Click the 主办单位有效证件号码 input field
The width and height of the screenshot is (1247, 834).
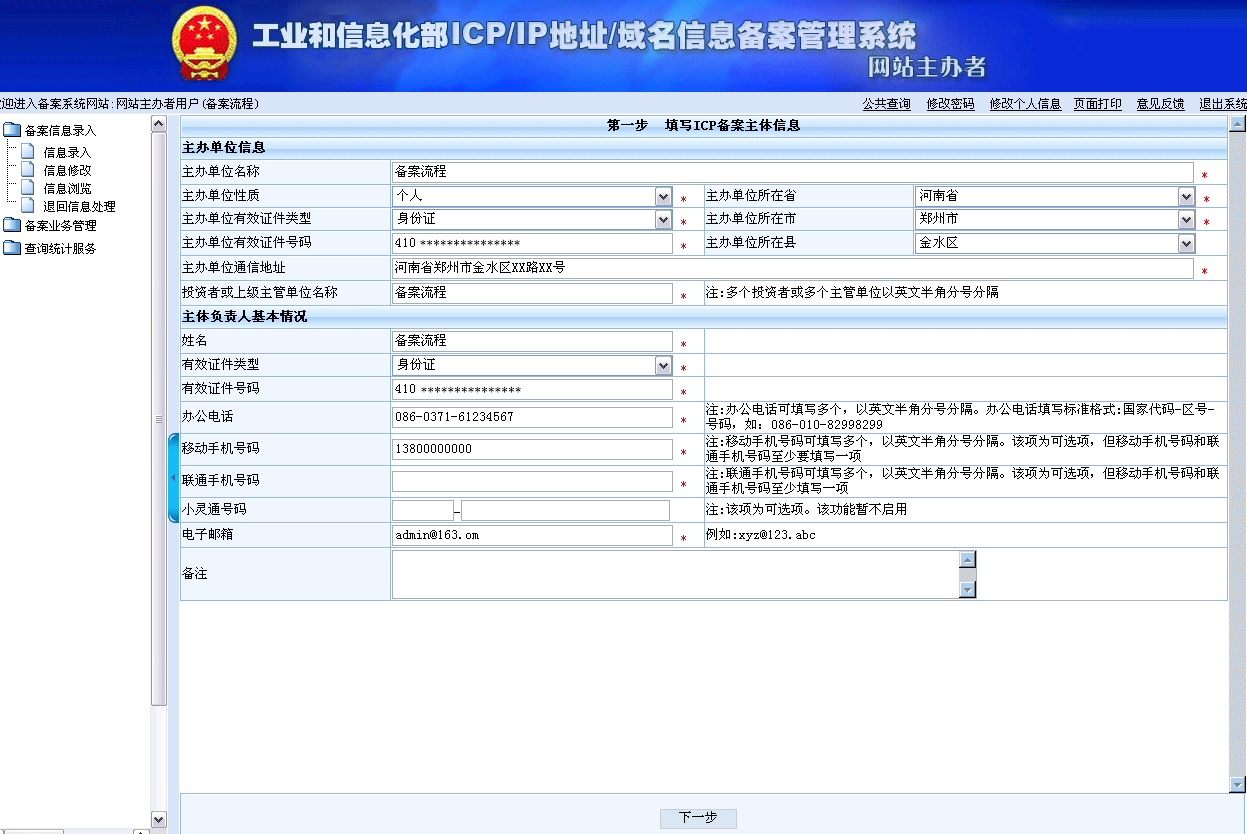click(x=532, y=244)
